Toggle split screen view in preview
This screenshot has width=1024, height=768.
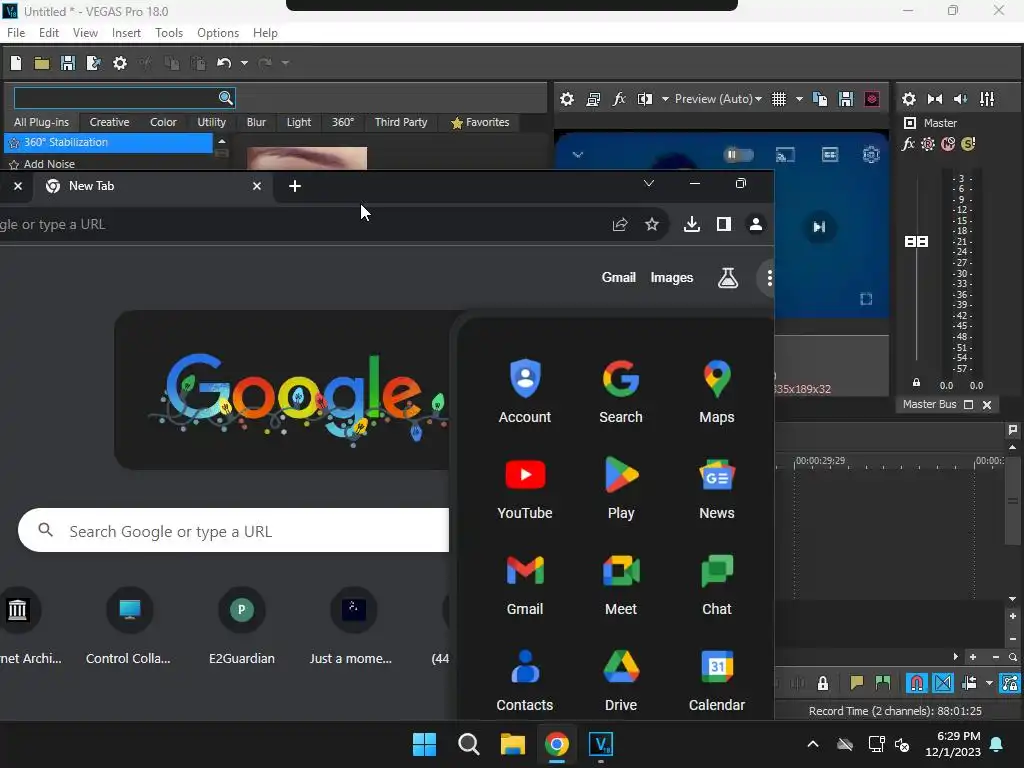point(645,99)
